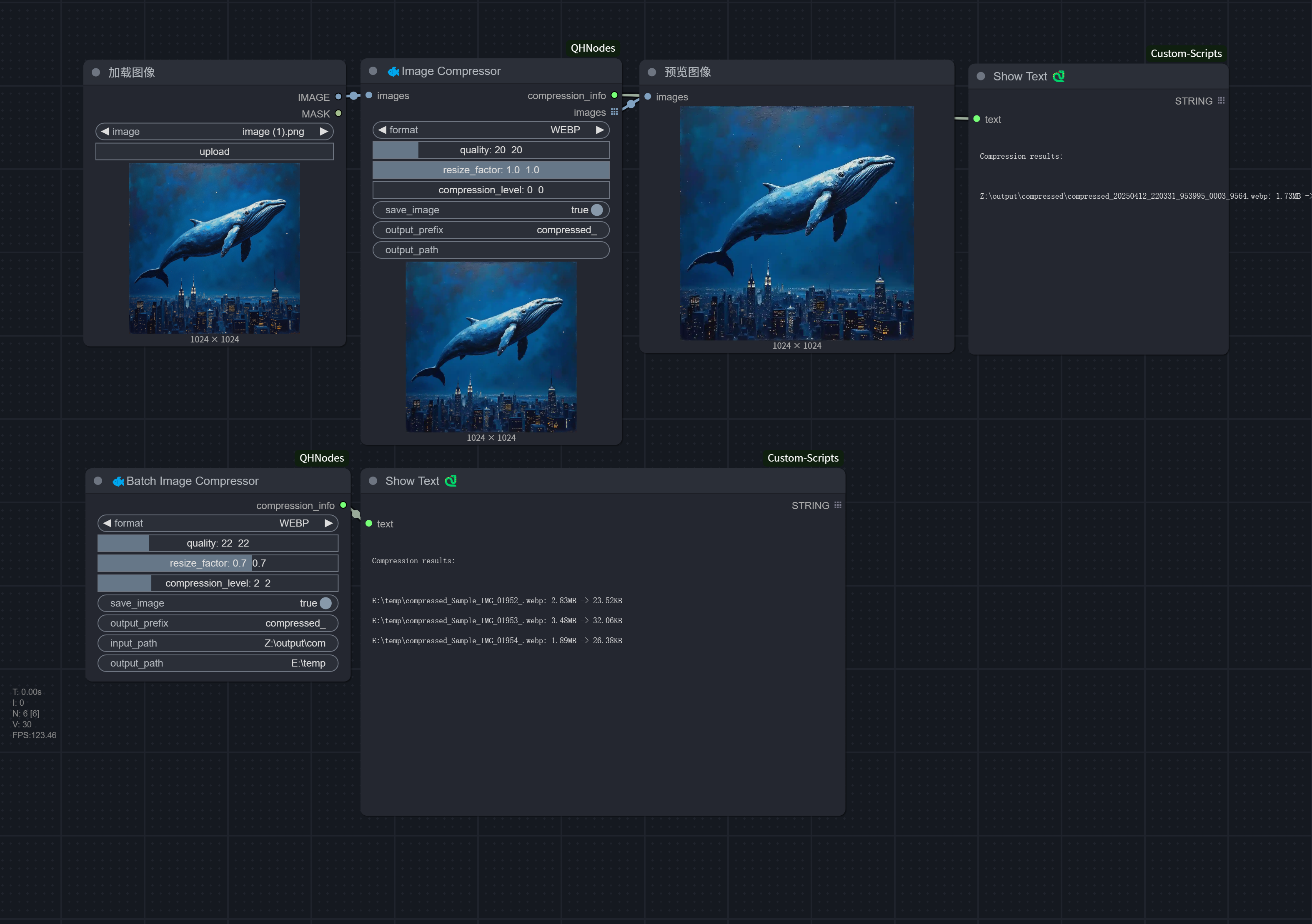This screenshot has width=1312, height=924.
Task: Click the whale preview thumbnail in 预览图像
Action: (x=796, y=223)
